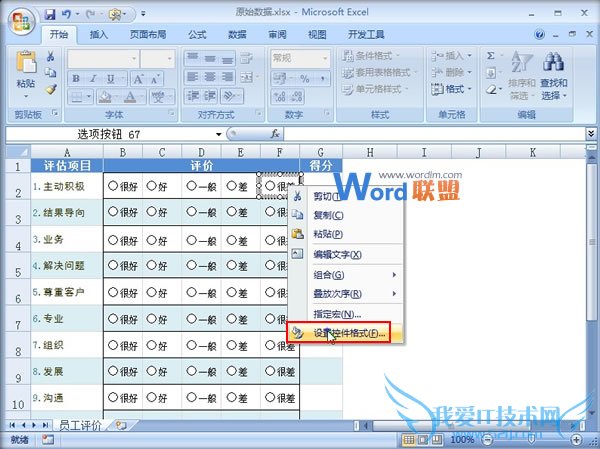Click the insert worksheet tab icon
The image size is (600, 449).
point(121,425)
